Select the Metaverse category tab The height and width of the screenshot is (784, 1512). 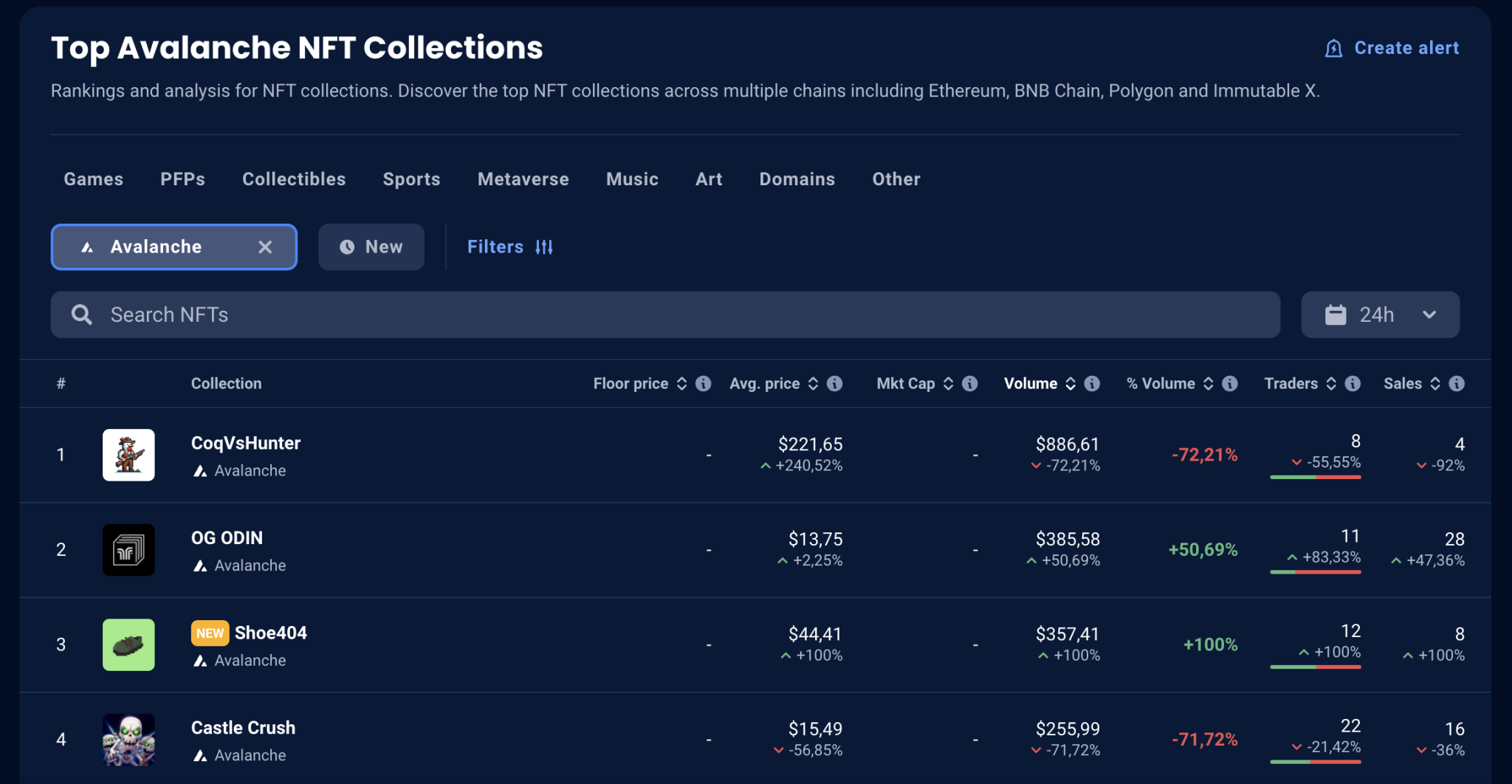[x=523, y=179]
